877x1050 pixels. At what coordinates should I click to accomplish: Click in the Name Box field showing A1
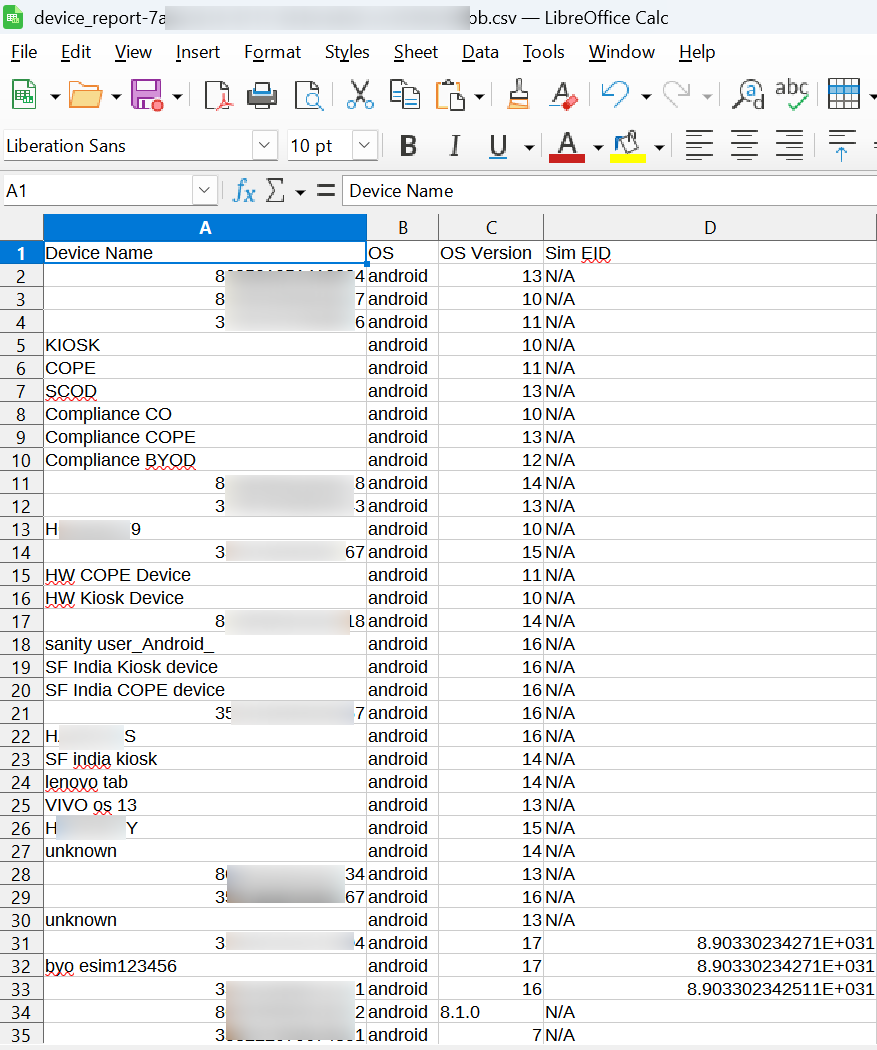[98, 191]
